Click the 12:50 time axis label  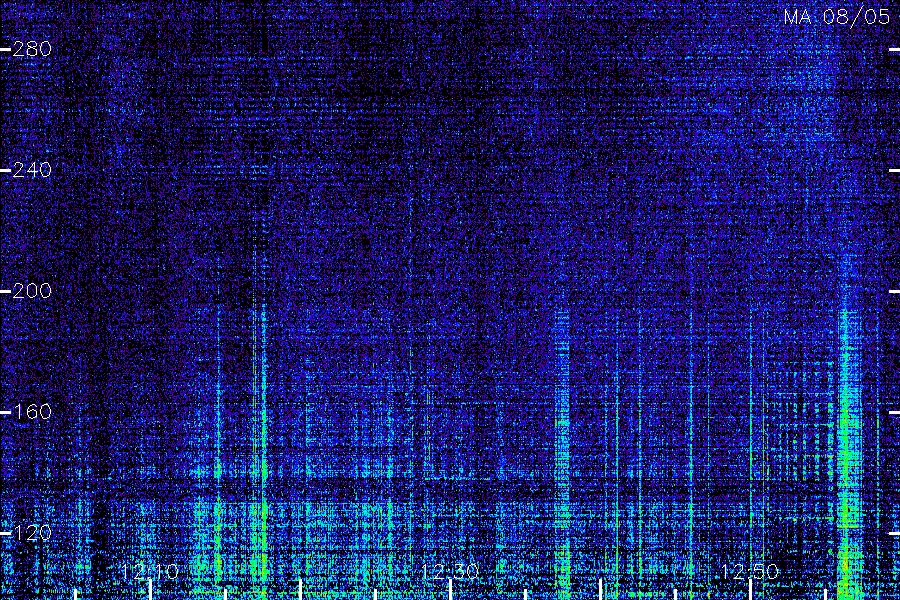coord(750,571)
